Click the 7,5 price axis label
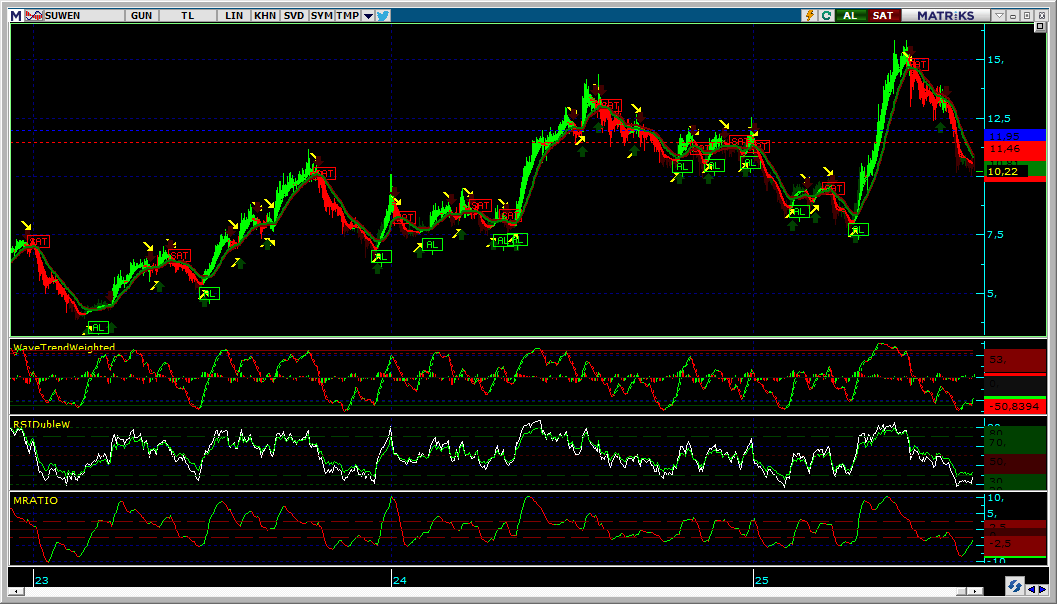 [x=996, y=234]
